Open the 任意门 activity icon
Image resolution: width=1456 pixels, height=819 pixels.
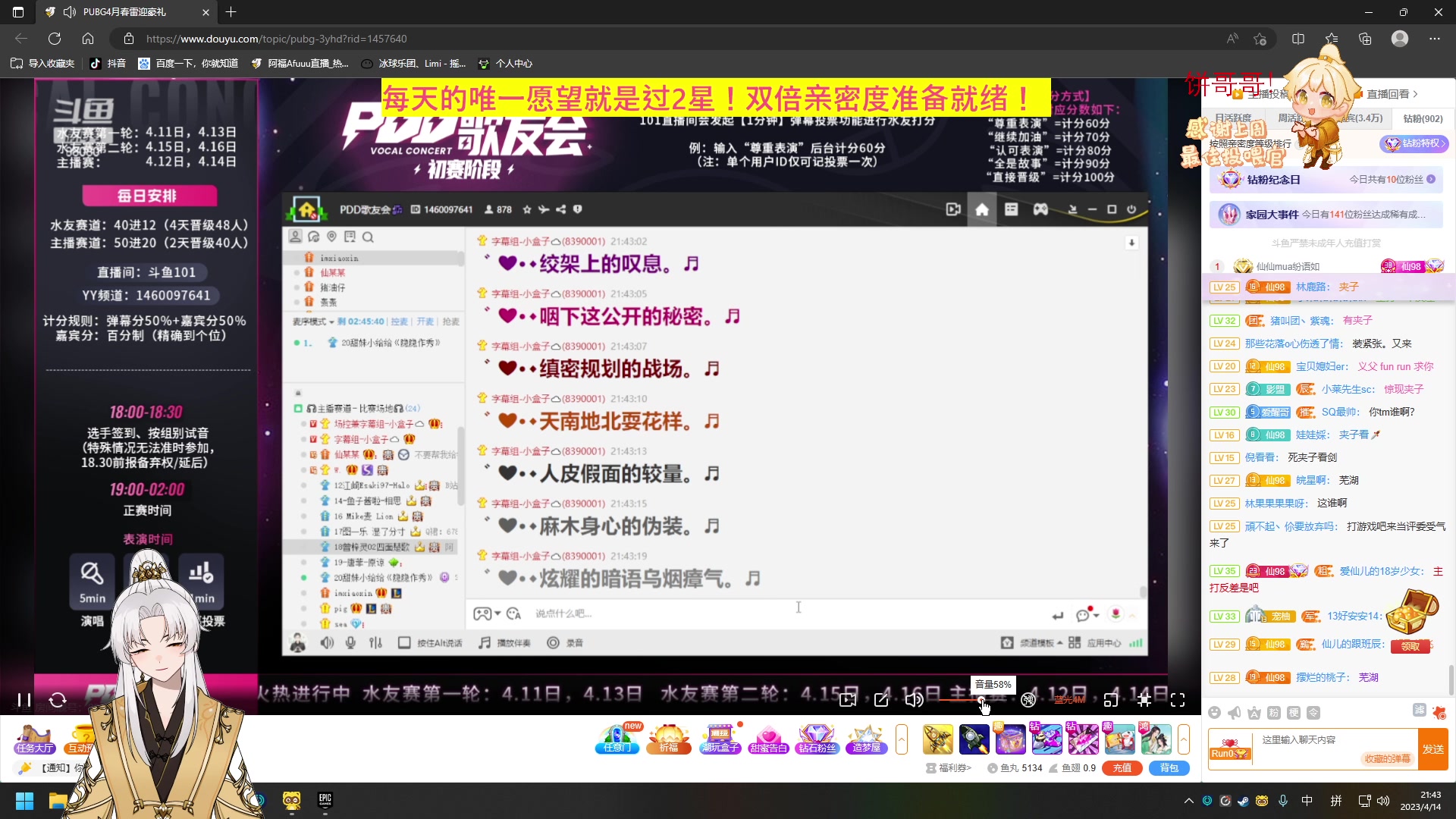[x=617, y=739]
